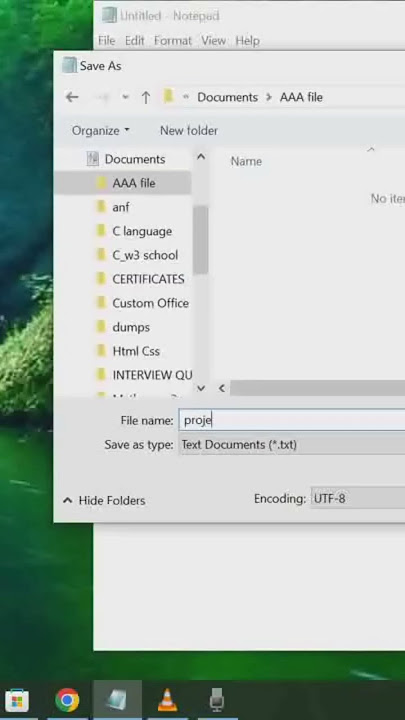Image resolution: width=405 pixels, height=720 pixels.
Task: Select Documents in the folder tree
Action: coord(135,159)
